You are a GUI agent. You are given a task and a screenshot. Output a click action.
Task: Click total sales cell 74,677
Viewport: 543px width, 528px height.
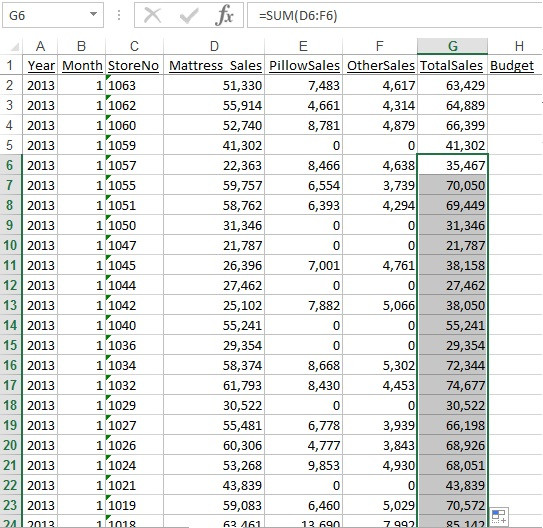click(x=453, y=385)
